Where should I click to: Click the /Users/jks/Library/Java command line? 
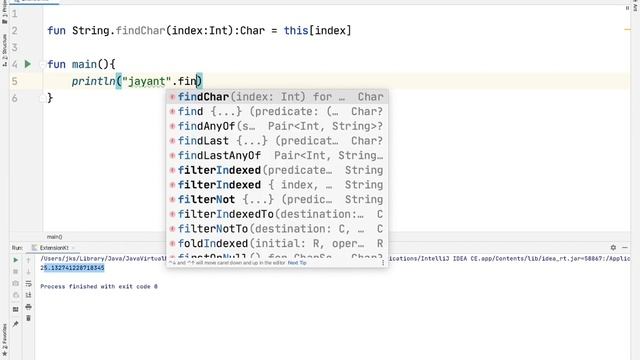click(103, 259)
